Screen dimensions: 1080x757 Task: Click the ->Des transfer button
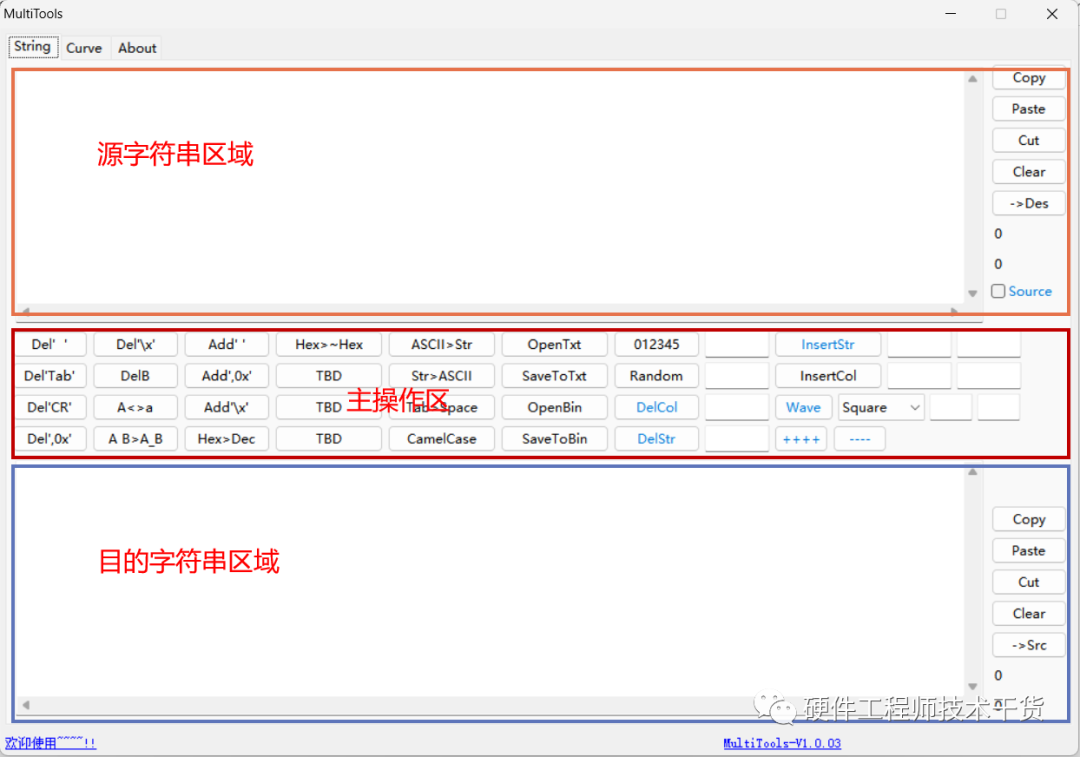tap(1028, 203)
